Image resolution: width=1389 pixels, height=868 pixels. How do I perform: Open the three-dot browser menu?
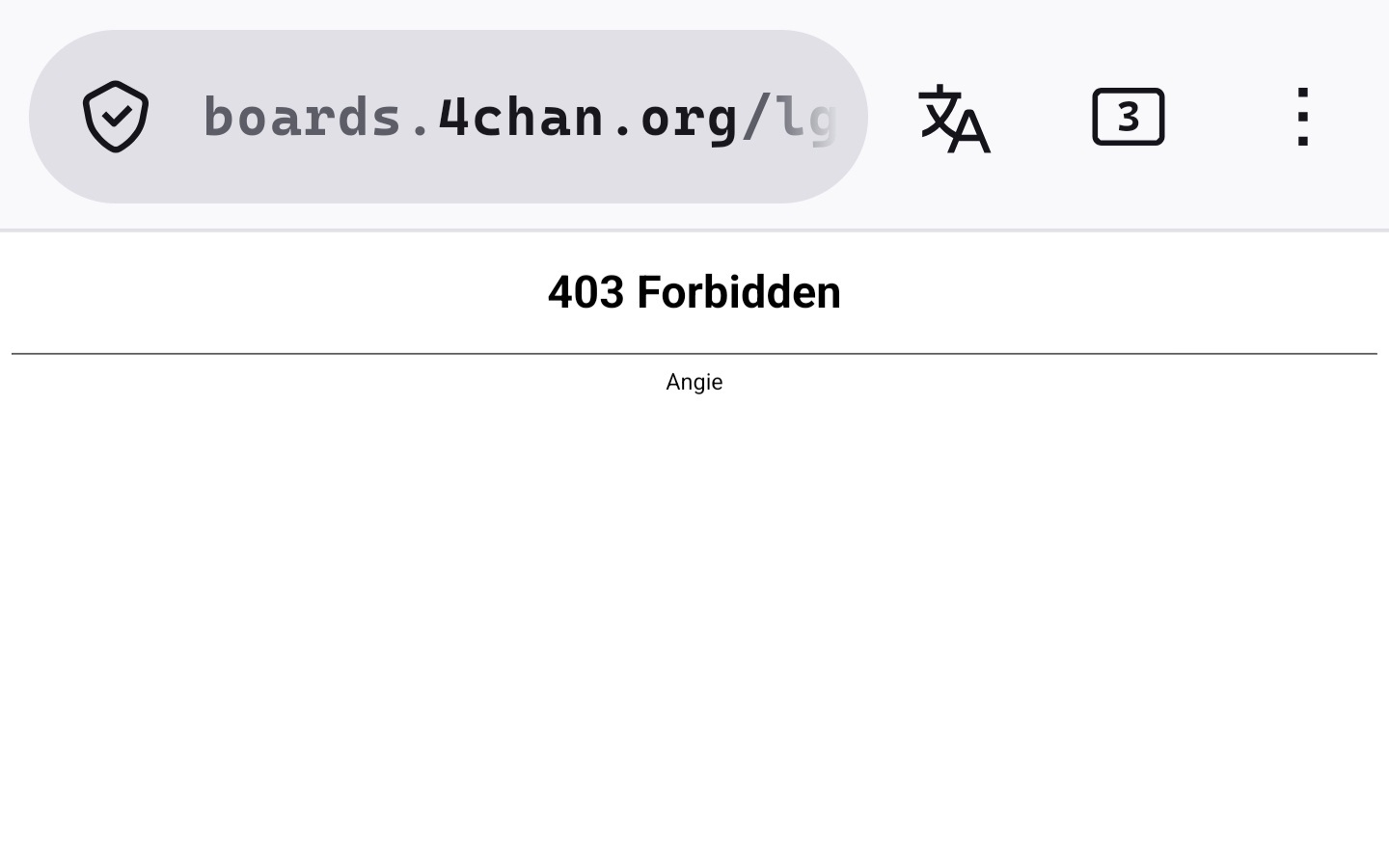pos(1302,117)
